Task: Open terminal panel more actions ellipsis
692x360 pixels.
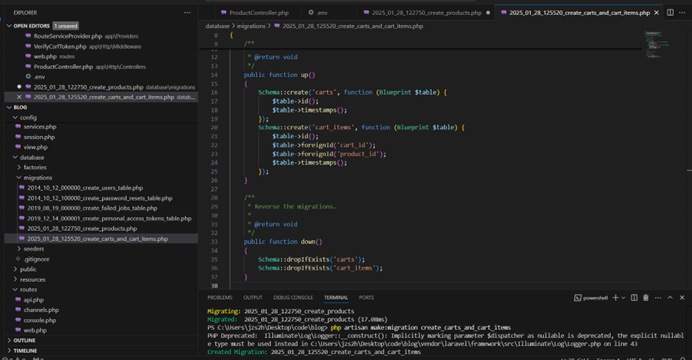Action: point(658,298)
